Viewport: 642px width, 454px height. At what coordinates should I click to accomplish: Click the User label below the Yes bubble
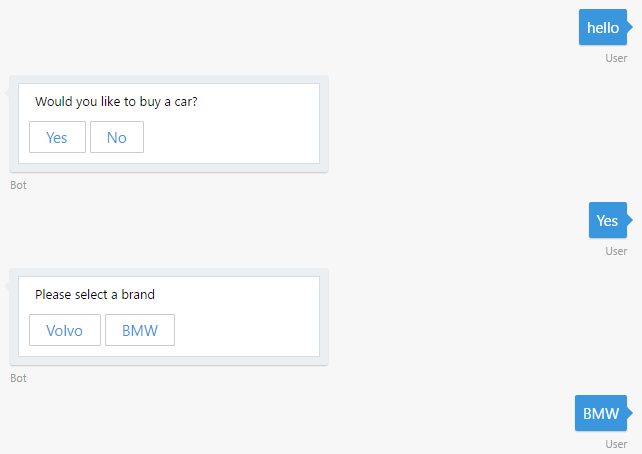pyautogui.click(x=616, y=251)
